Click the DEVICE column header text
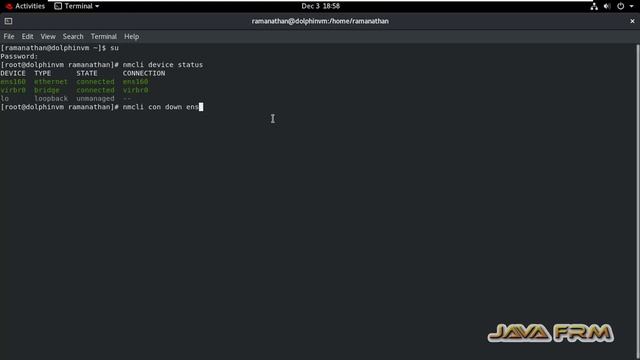This screenshot has height=360, width=640. click(13, 73)
